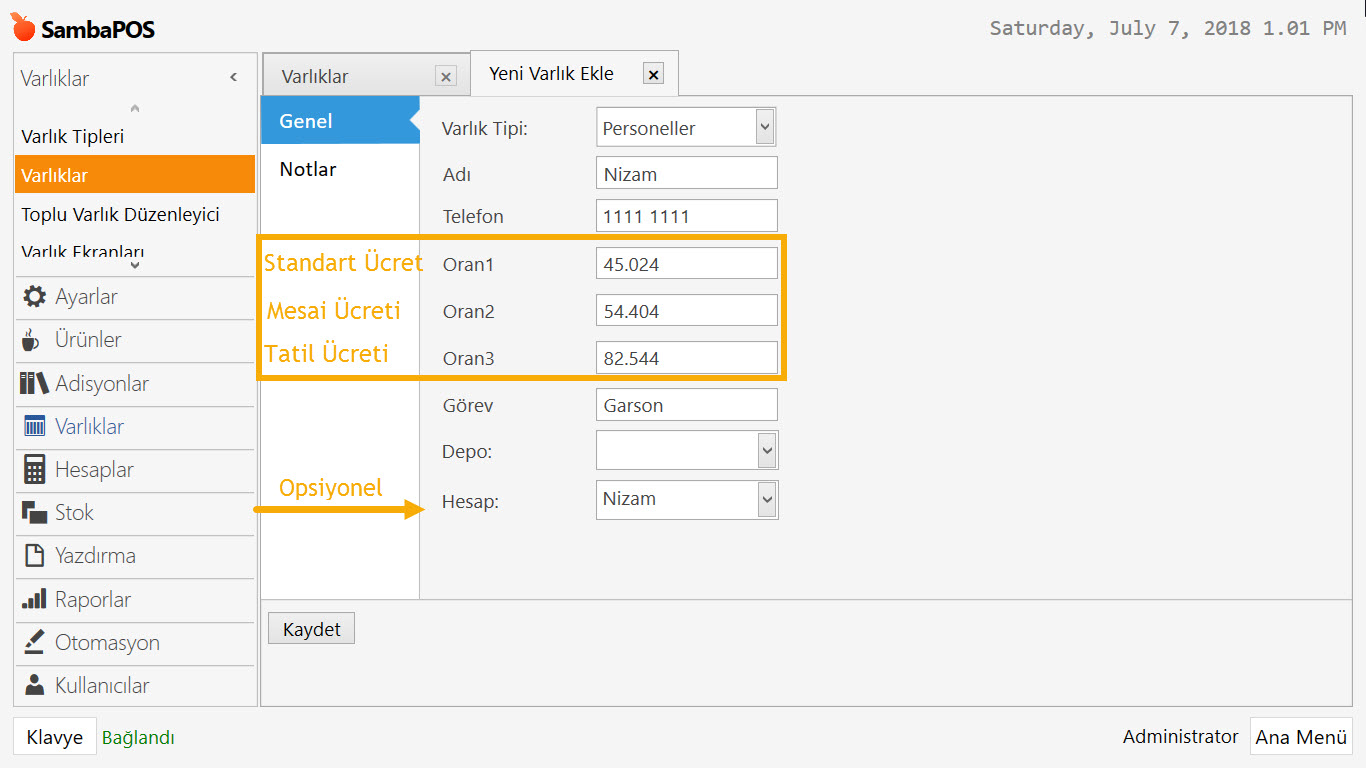Open the Hesap dropdown showing Nizam

766,499
